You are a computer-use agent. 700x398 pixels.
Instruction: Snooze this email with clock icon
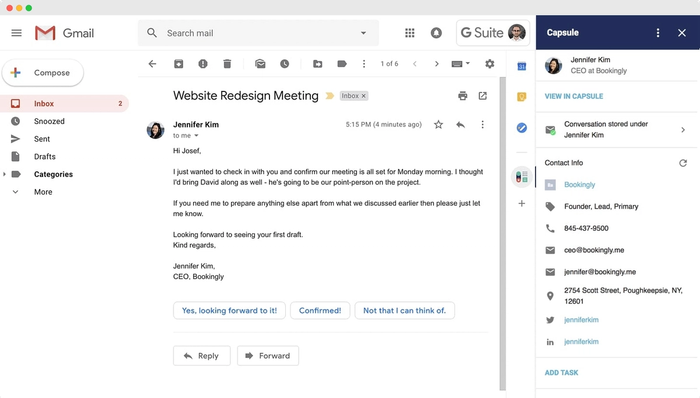pyautogui.click(x=284, y=64)
